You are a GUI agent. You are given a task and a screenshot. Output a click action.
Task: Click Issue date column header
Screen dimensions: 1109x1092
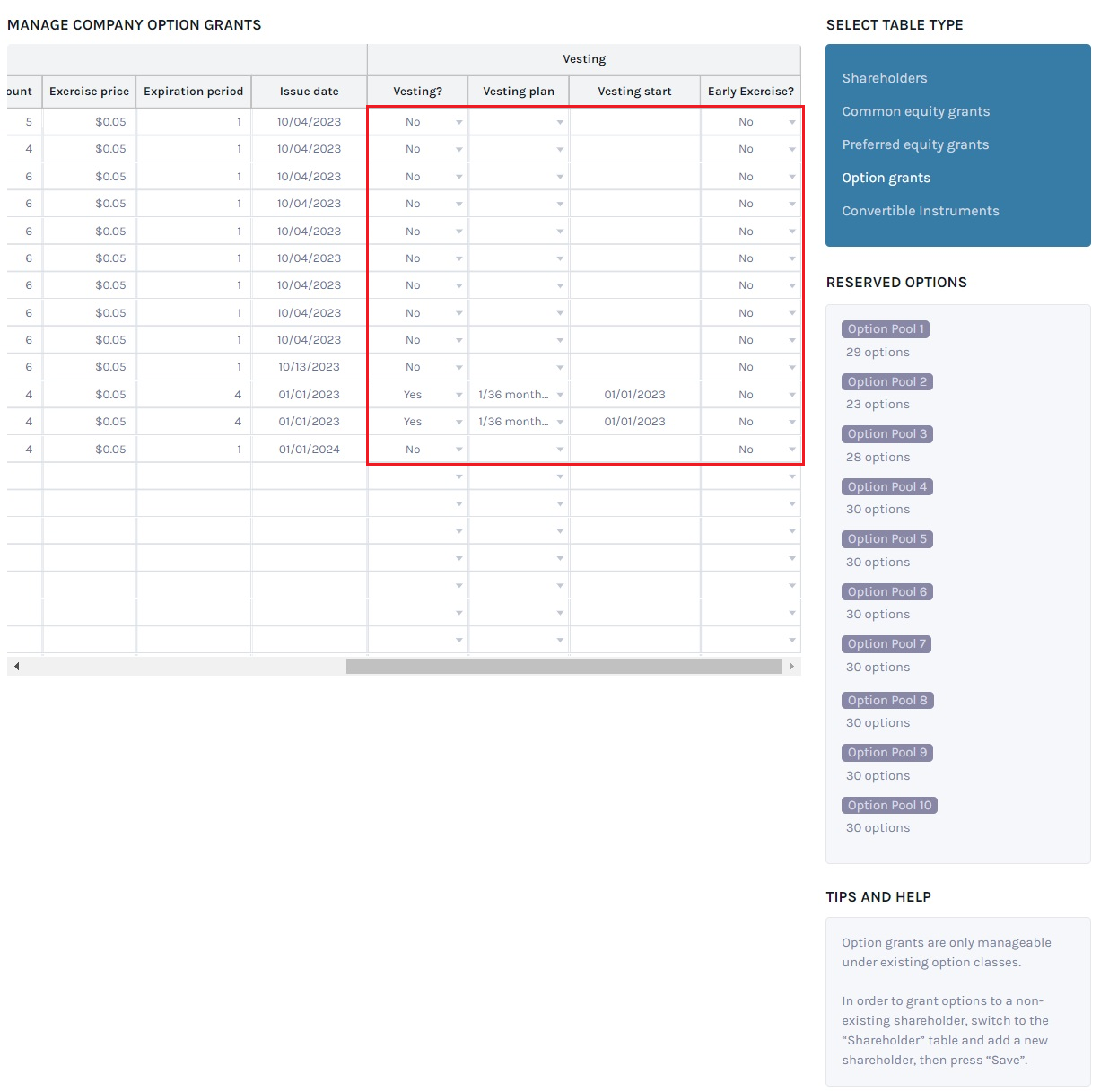point(310,92)
